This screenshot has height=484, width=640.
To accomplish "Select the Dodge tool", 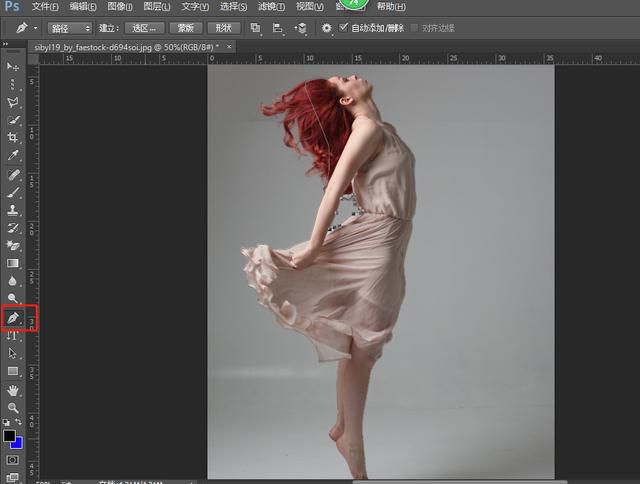I will pyautogui.click(x=13, y=298).
